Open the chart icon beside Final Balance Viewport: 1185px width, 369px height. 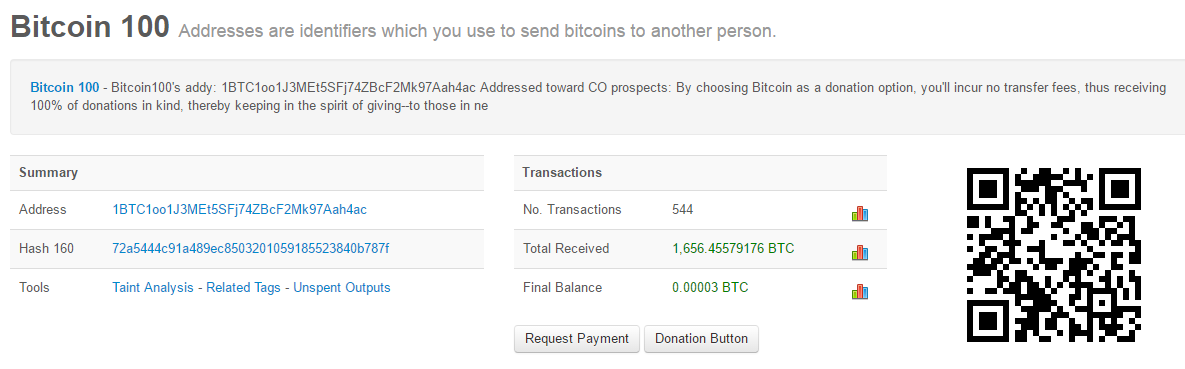point(859,292)
